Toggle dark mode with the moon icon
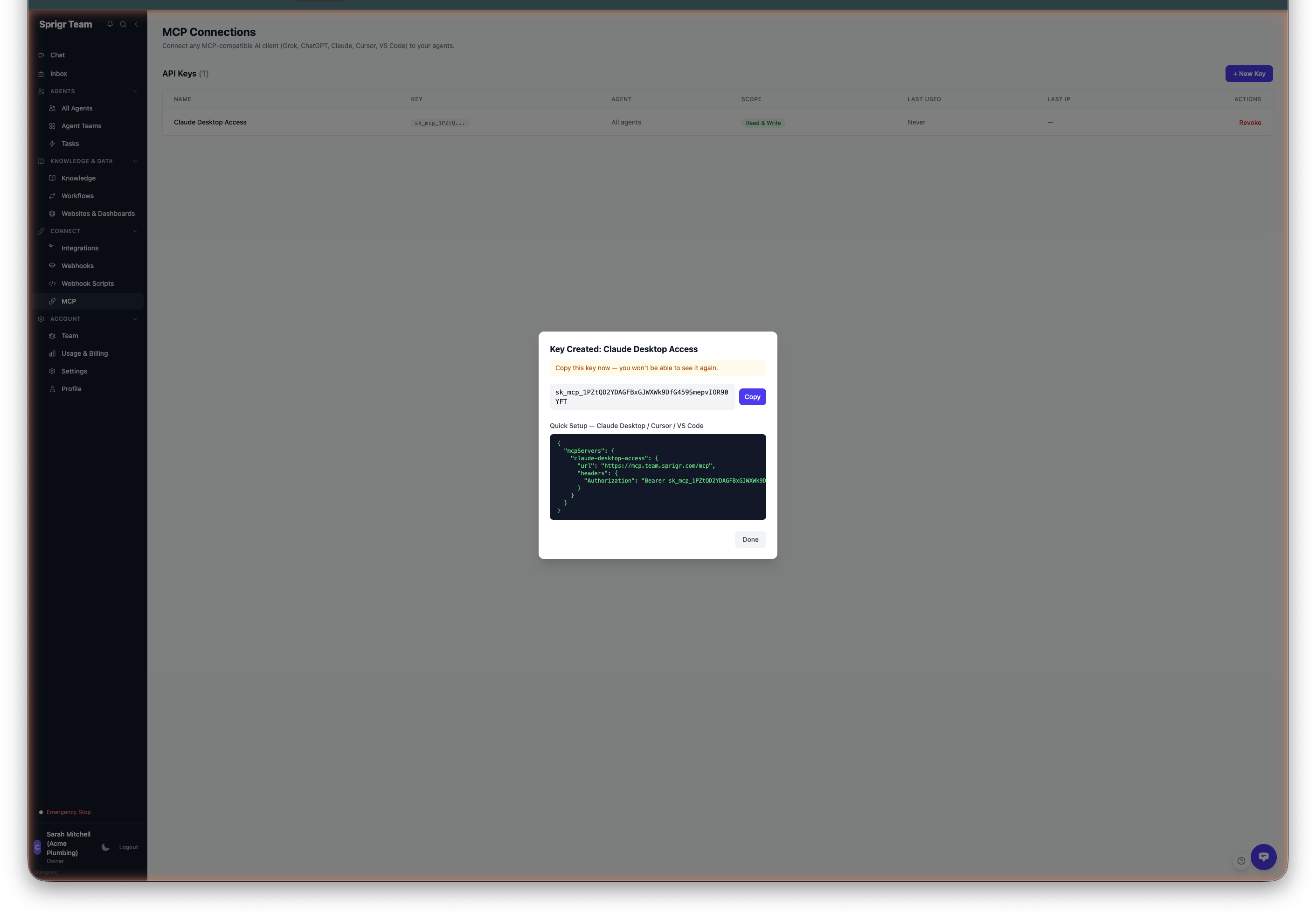Viewport: 1316px width, 913px height. [105, 847]
